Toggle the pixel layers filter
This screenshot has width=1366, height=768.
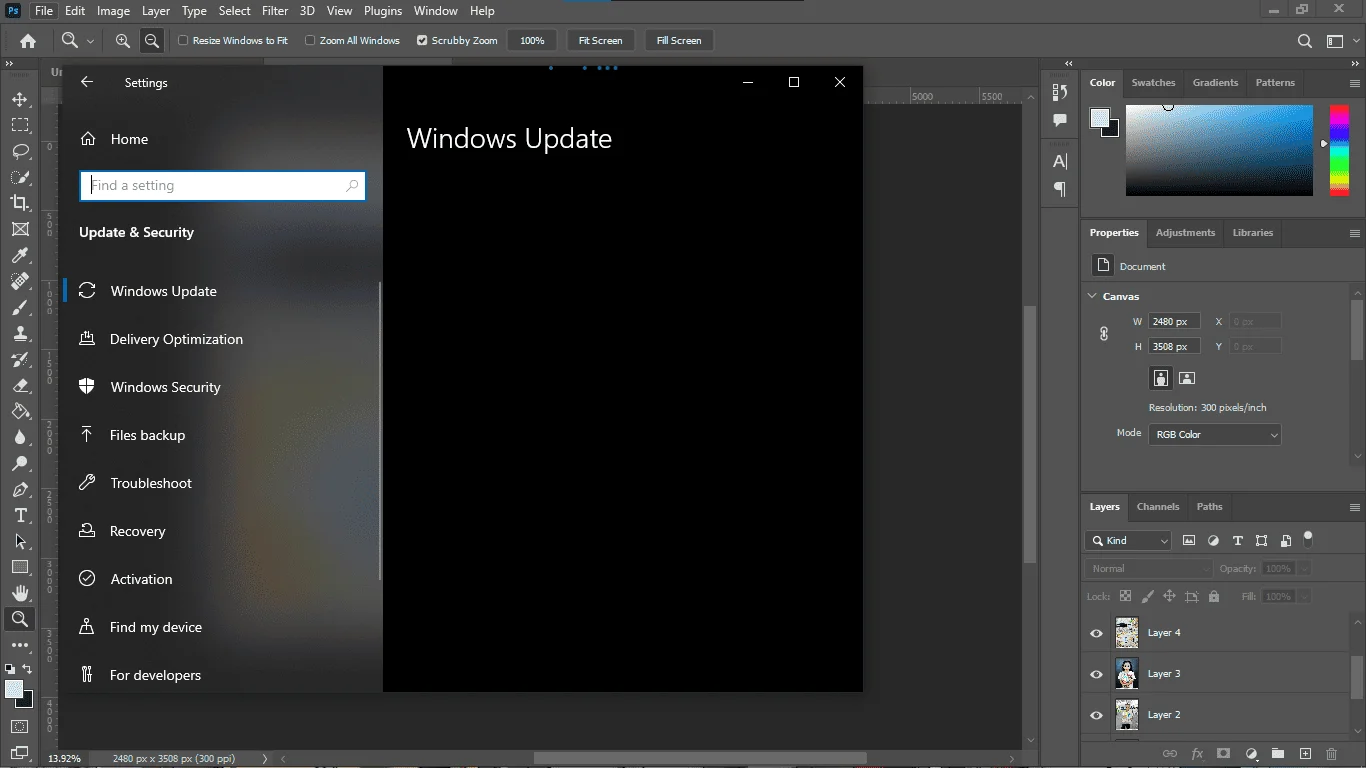(1189, 541)
